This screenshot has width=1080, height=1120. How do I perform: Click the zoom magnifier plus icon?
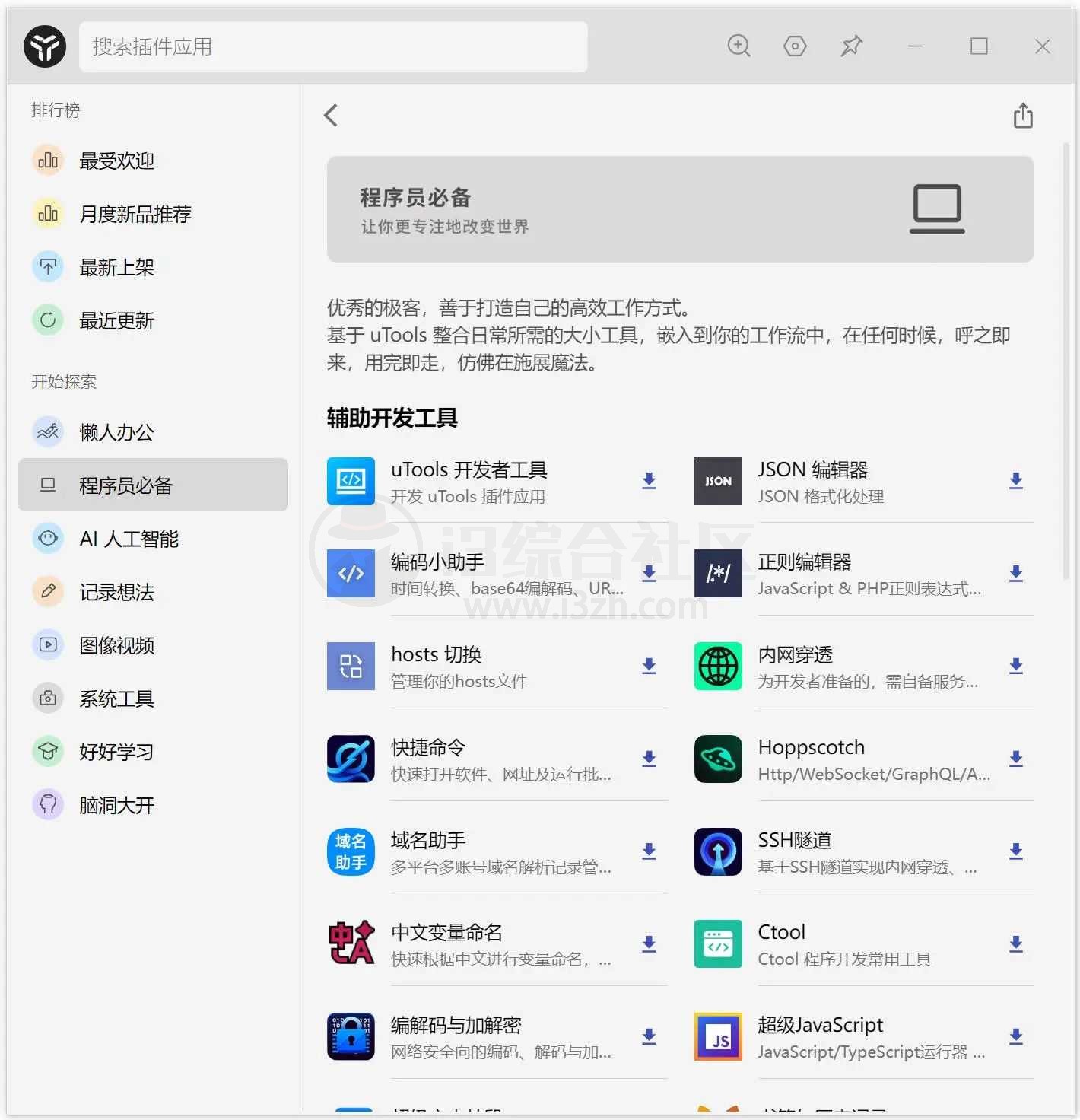(739, 46)
